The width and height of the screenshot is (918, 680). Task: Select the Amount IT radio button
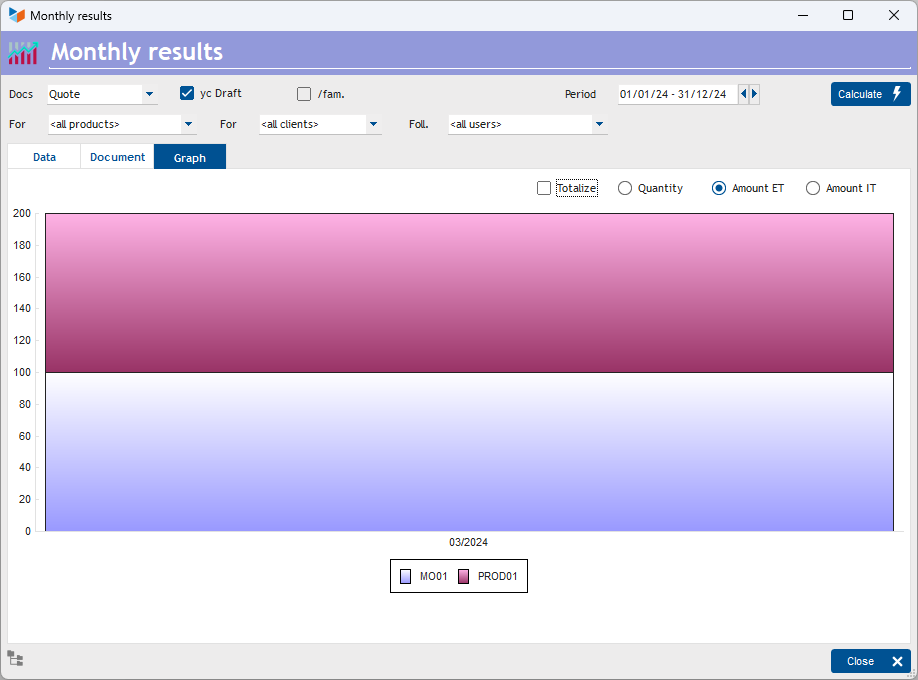pos(813,188)
